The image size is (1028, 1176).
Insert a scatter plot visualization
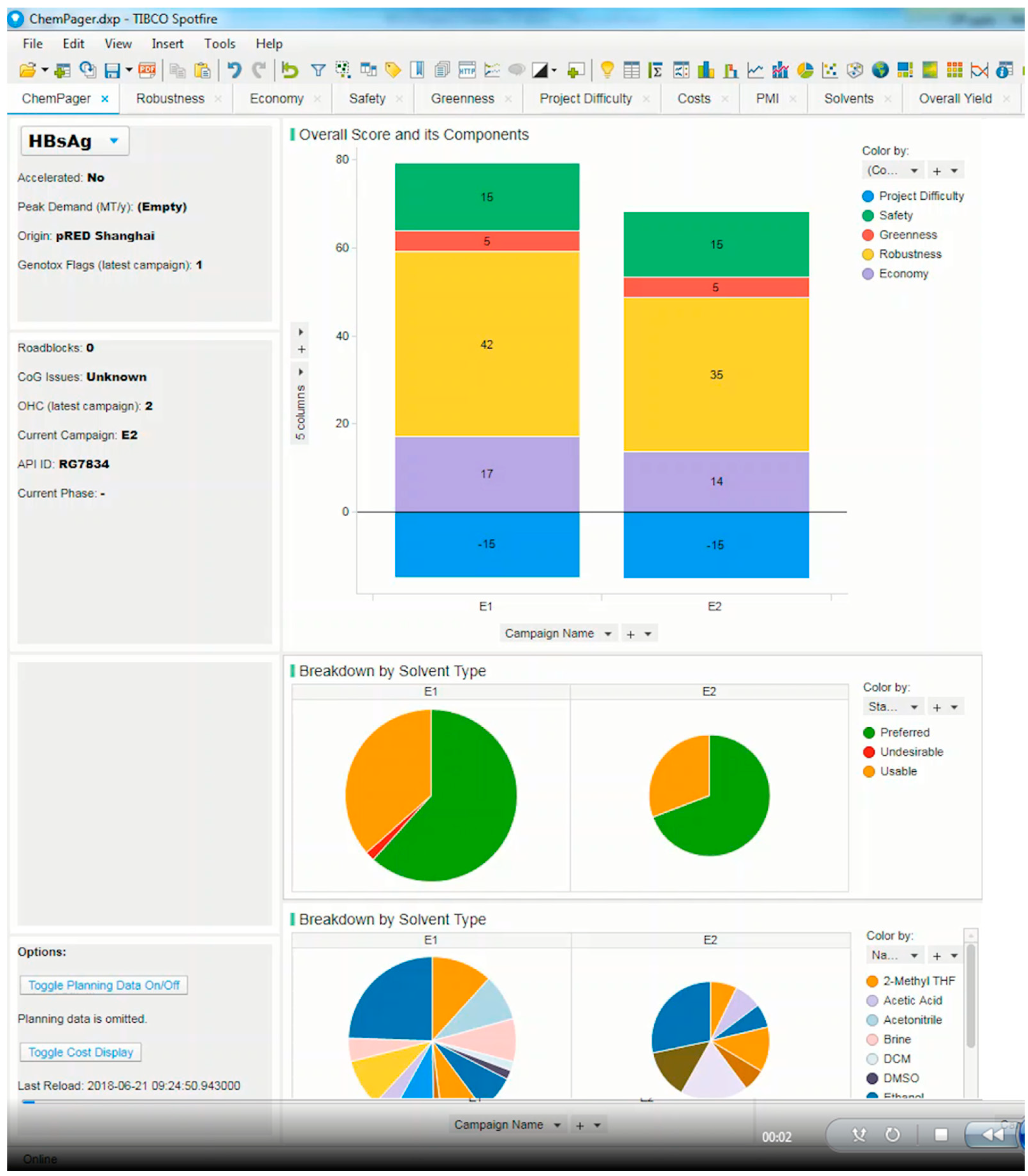click(830, 70)
